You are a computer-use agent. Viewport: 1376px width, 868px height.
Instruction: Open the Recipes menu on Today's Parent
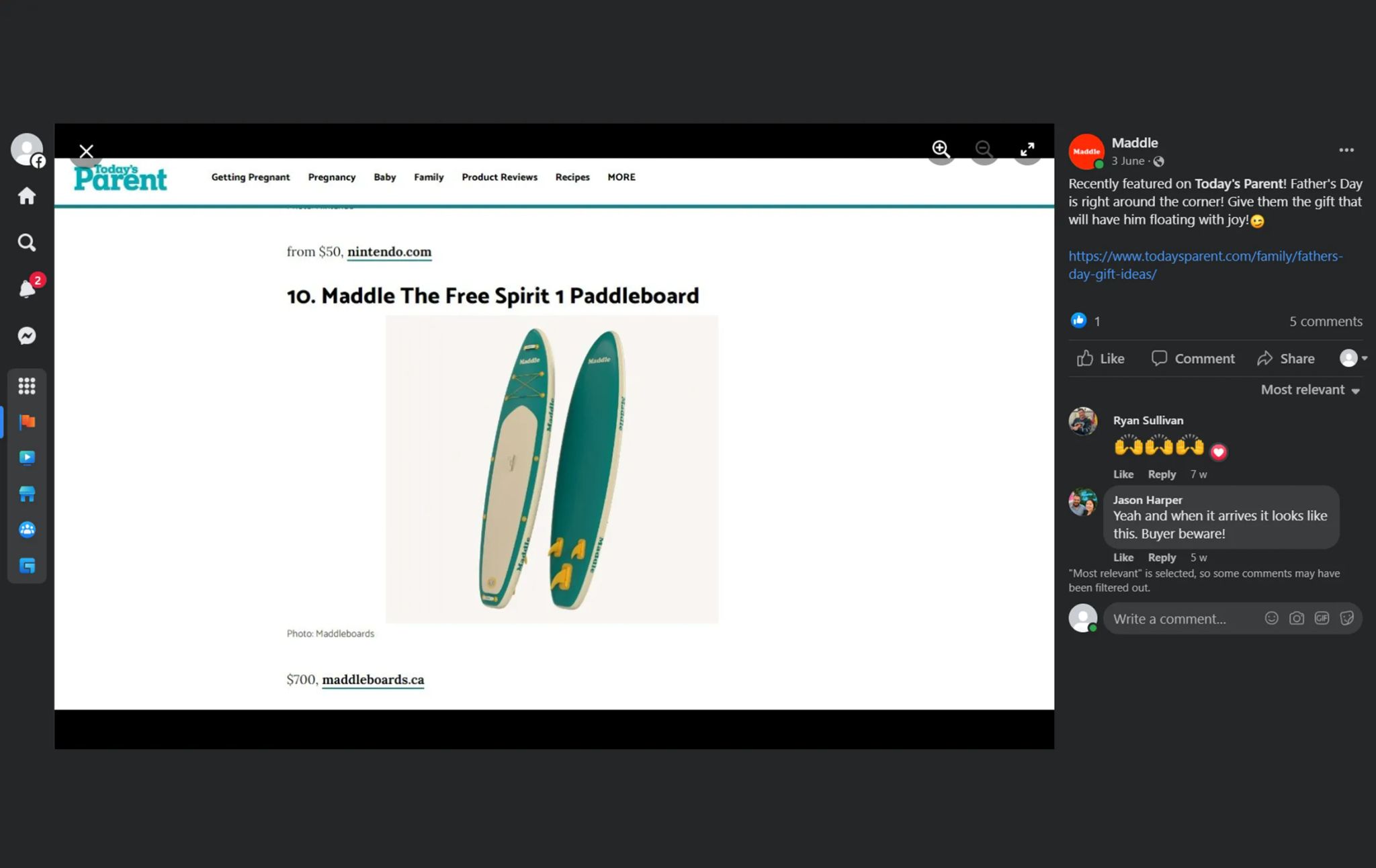click(x=572, y=177)
